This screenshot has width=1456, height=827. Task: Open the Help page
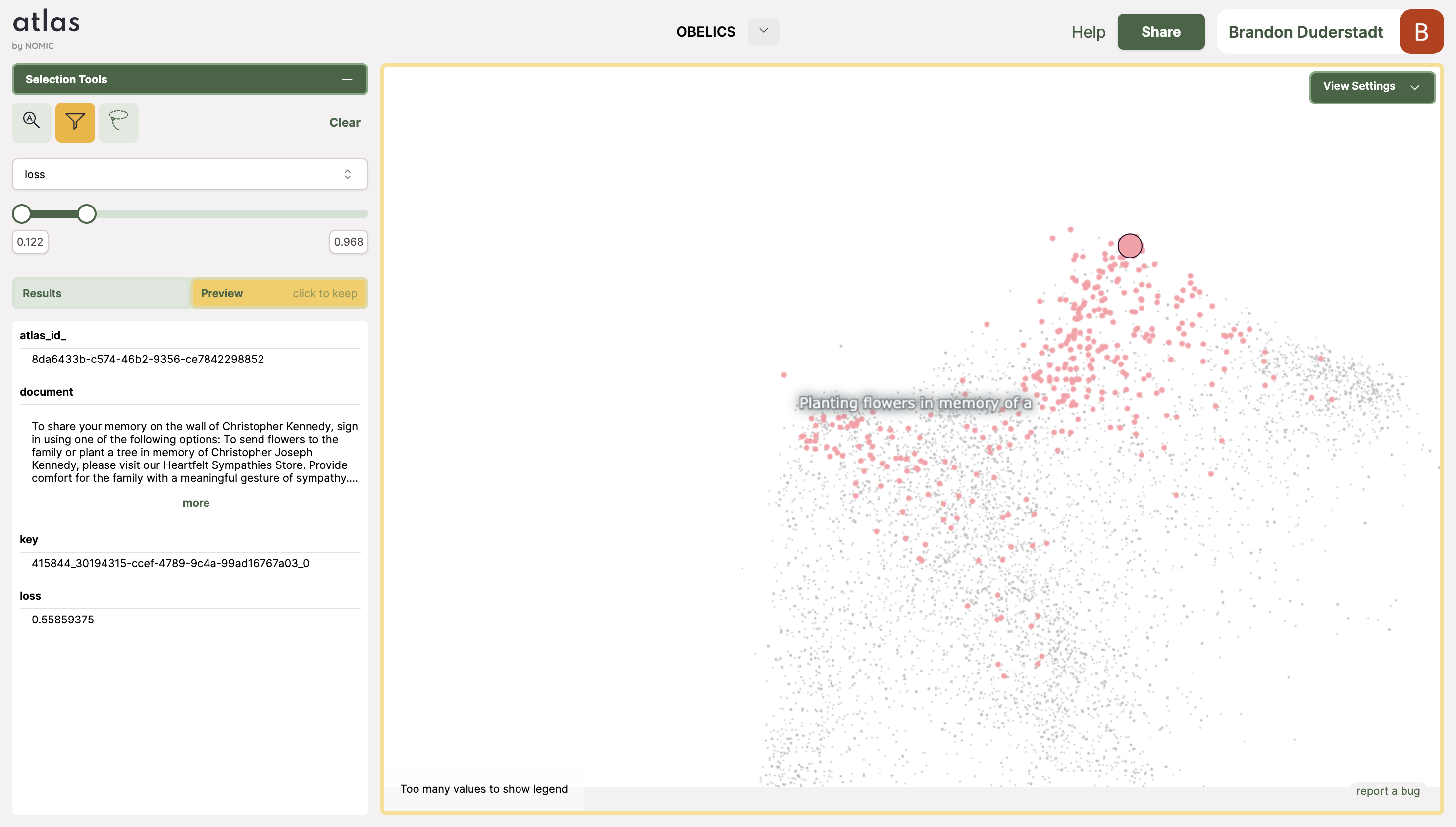pos(1088,32)
